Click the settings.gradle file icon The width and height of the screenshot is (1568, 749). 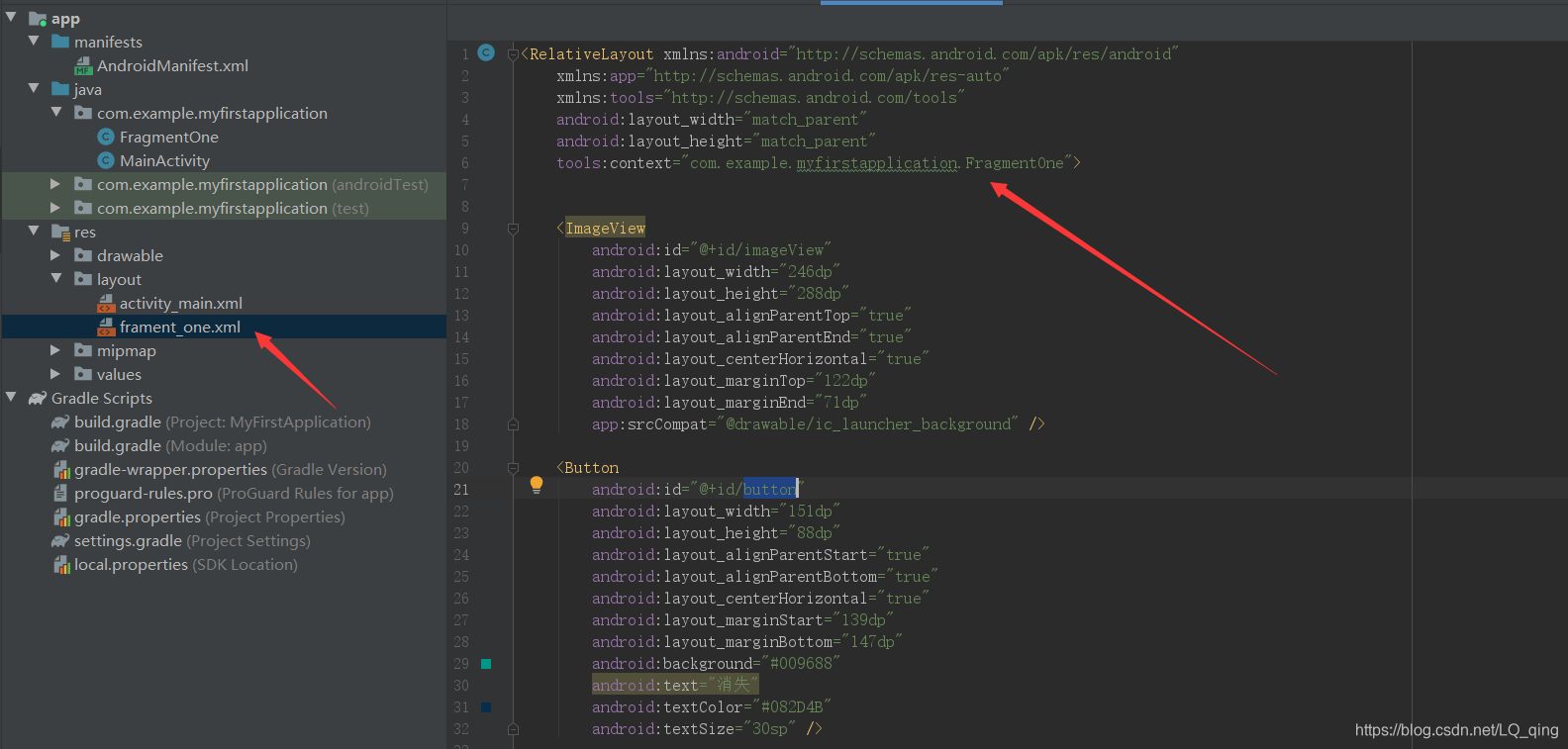pos(60,540)
